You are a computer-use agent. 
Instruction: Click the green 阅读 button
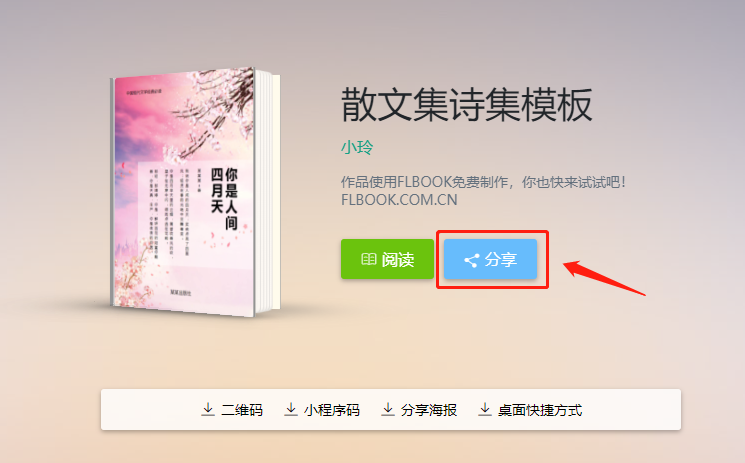387,259
